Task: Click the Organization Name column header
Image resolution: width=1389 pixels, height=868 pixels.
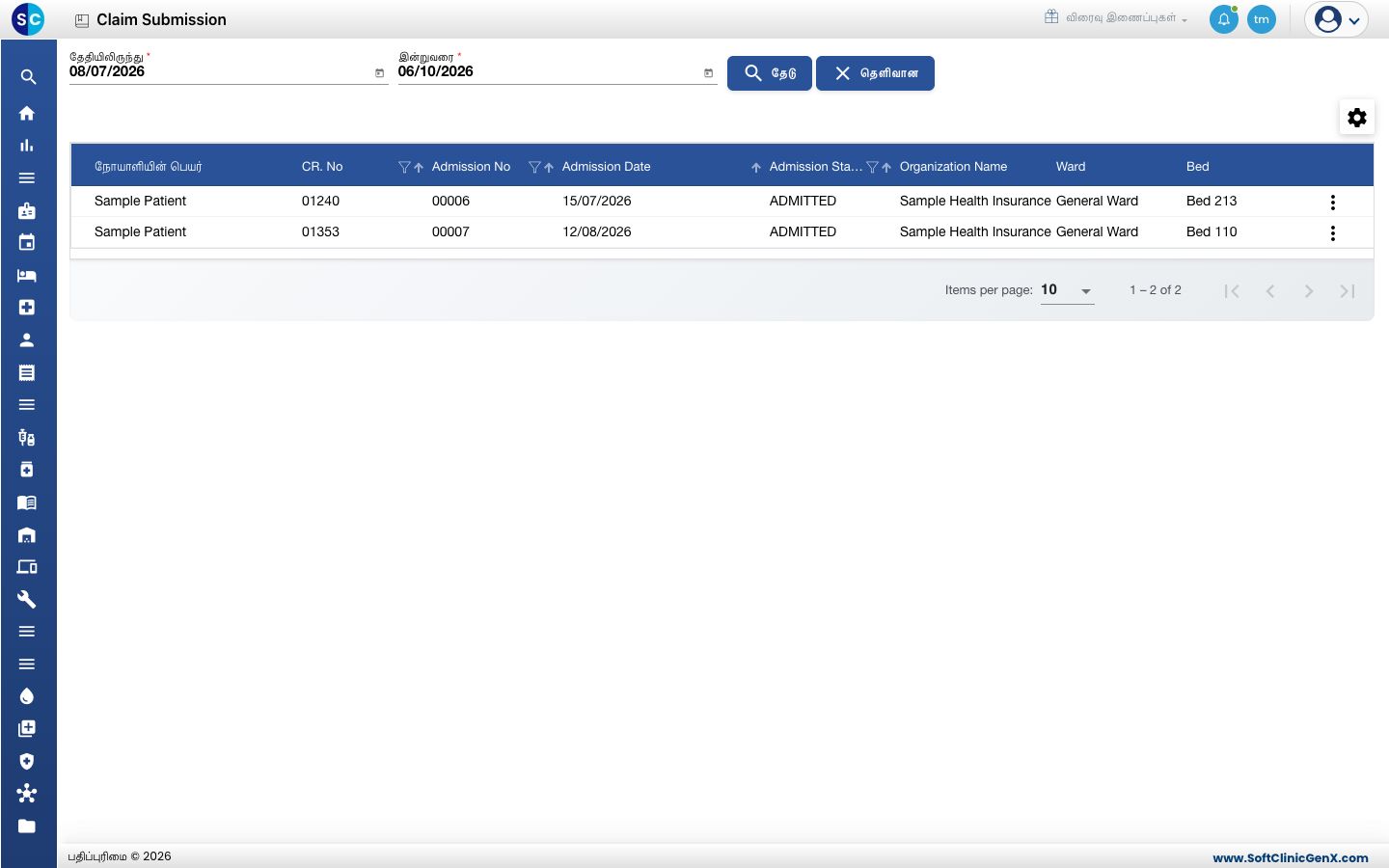Action: (953, 167)
